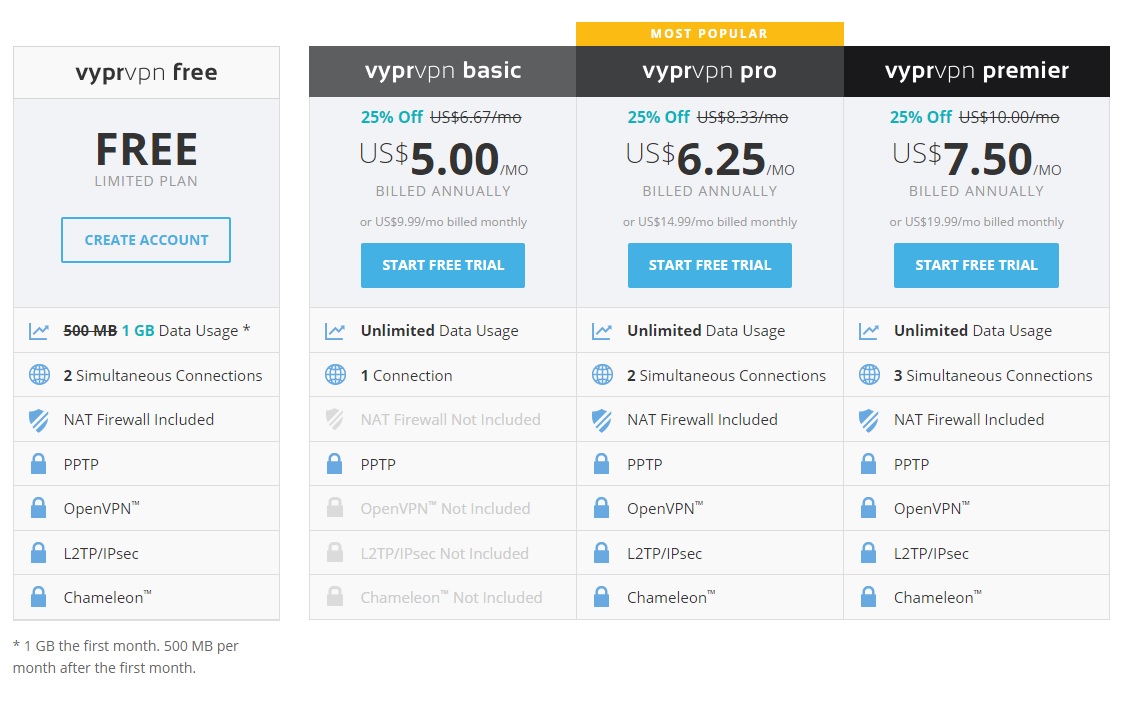
Task: Click '3 Simultaneous Connections' text
Action: point(993,376)
